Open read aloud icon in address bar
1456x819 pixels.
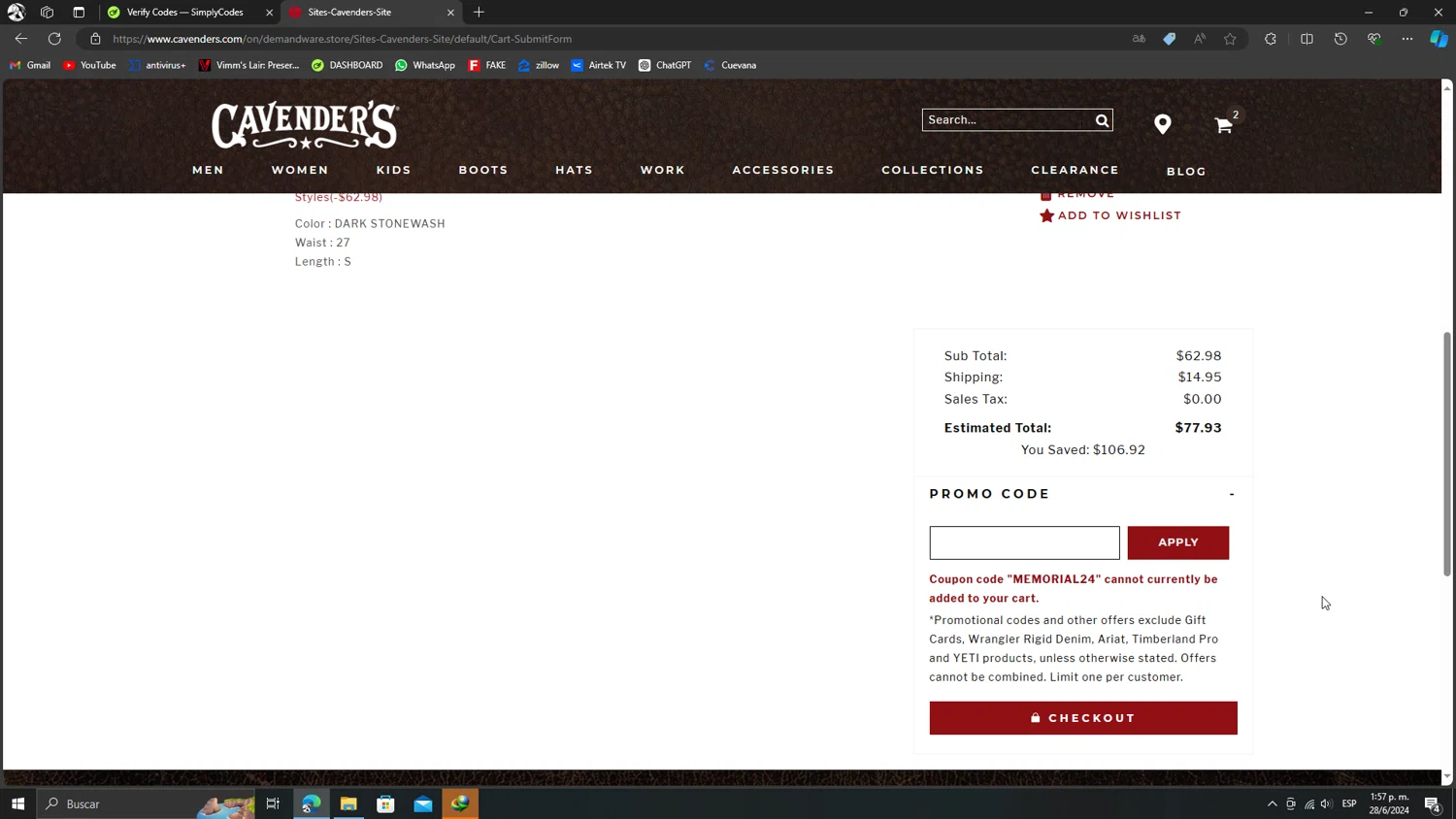pos(1200,39)
